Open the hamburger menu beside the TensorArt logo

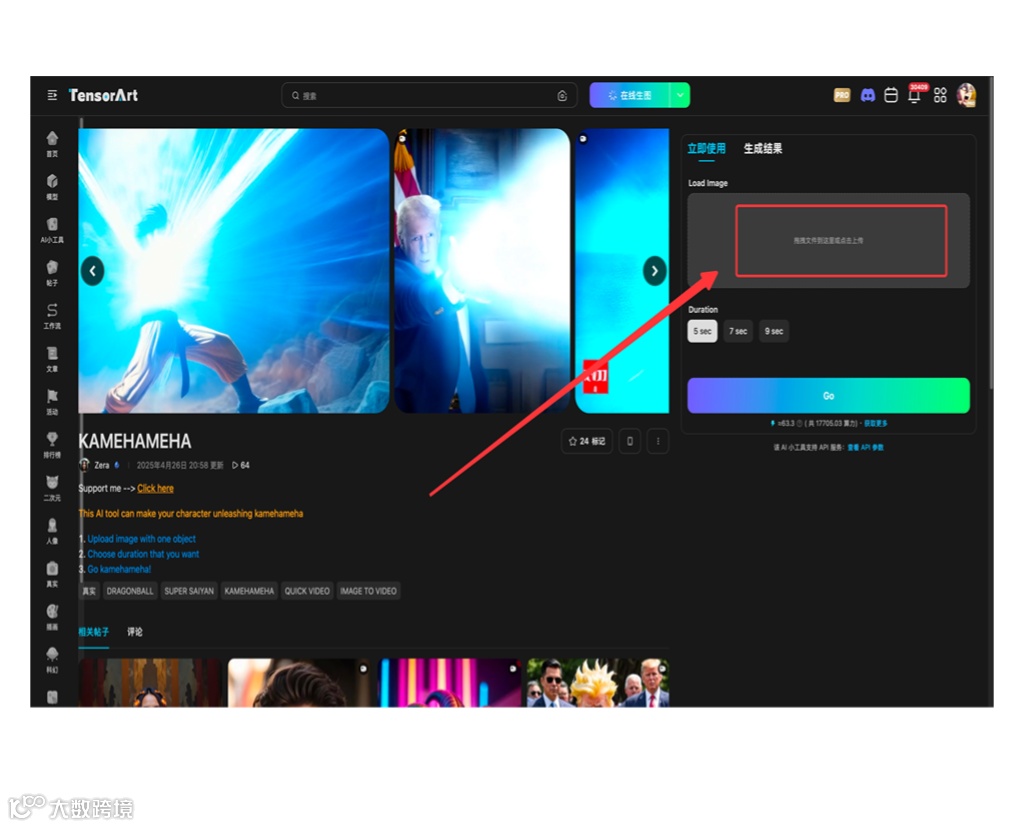pos(52,96)
